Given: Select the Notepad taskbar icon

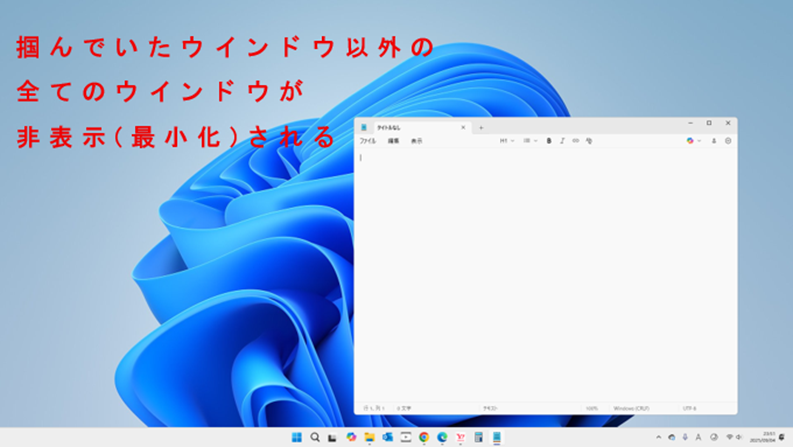Looking at the screenshot, I should click(x=497, y=437).
